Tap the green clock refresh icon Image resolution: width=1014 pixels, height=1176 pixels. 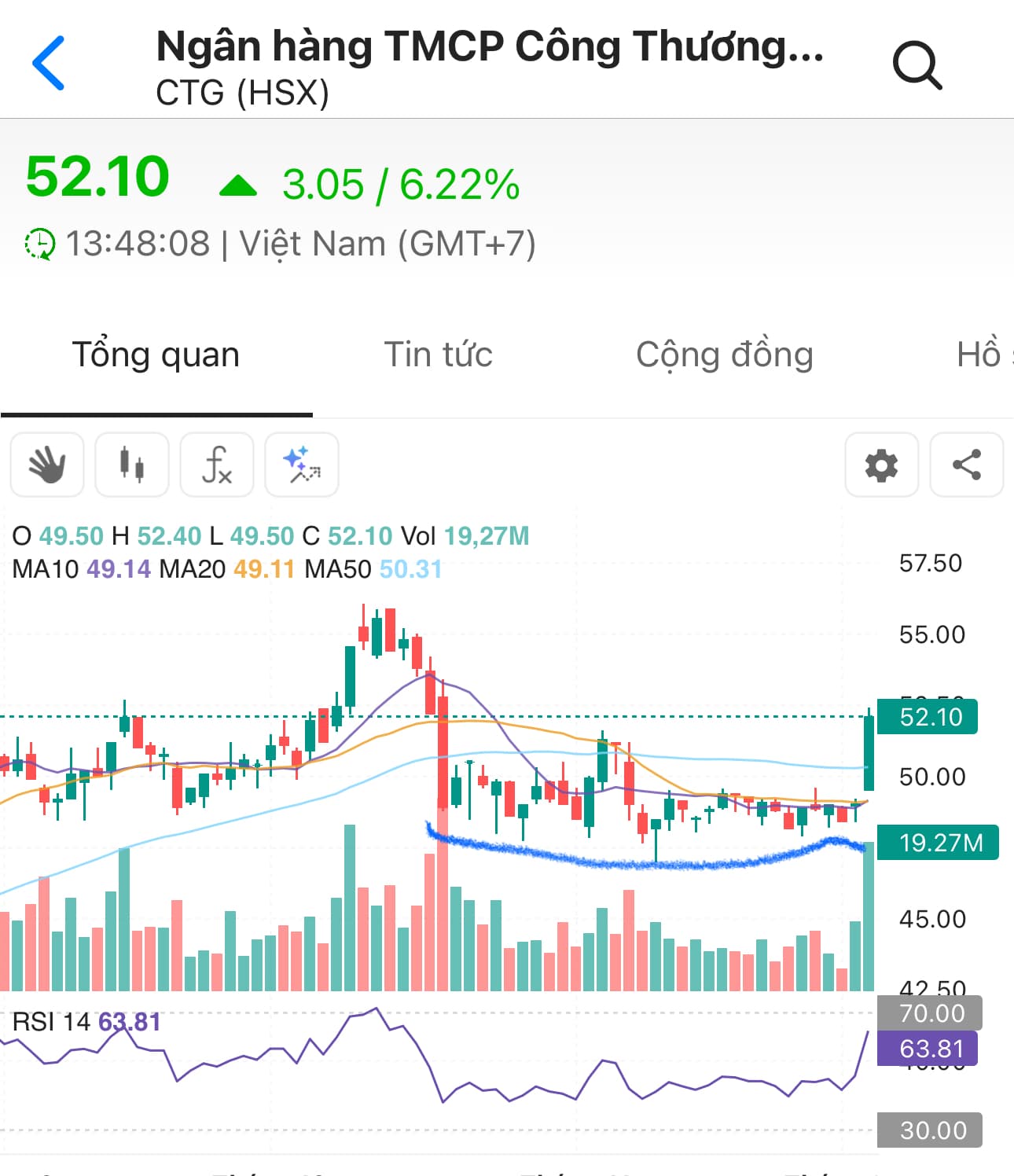39,244
